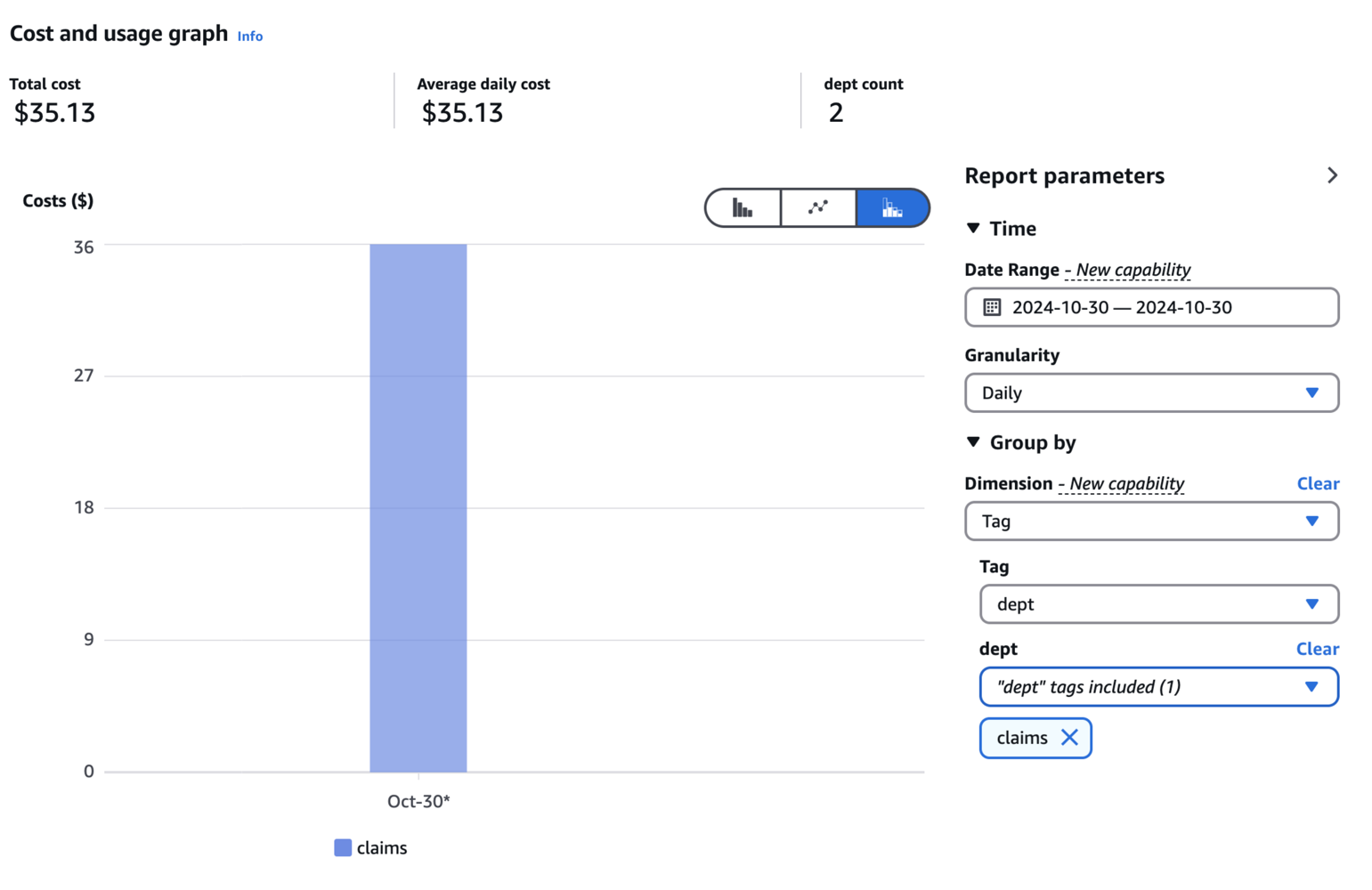Collapse the Report parameters panel

pos(1332,175)
